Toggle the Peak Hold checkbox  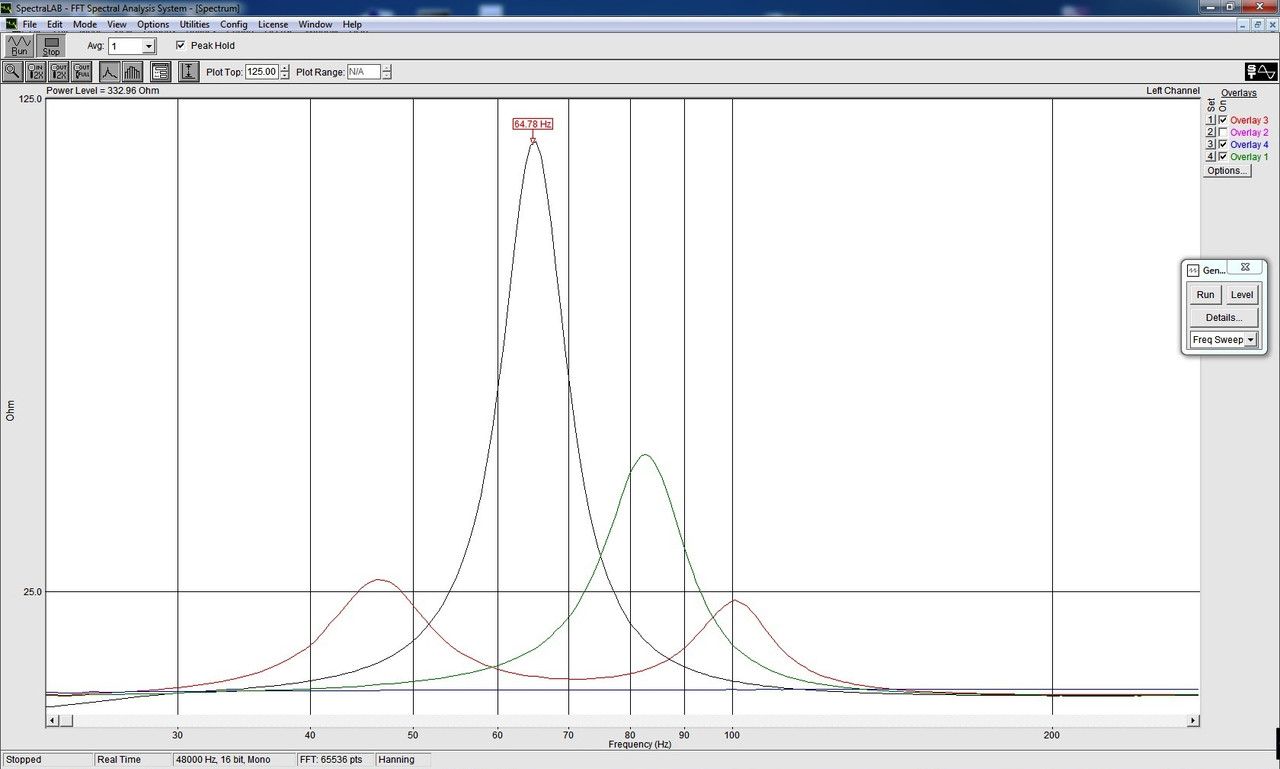point(180,45)
